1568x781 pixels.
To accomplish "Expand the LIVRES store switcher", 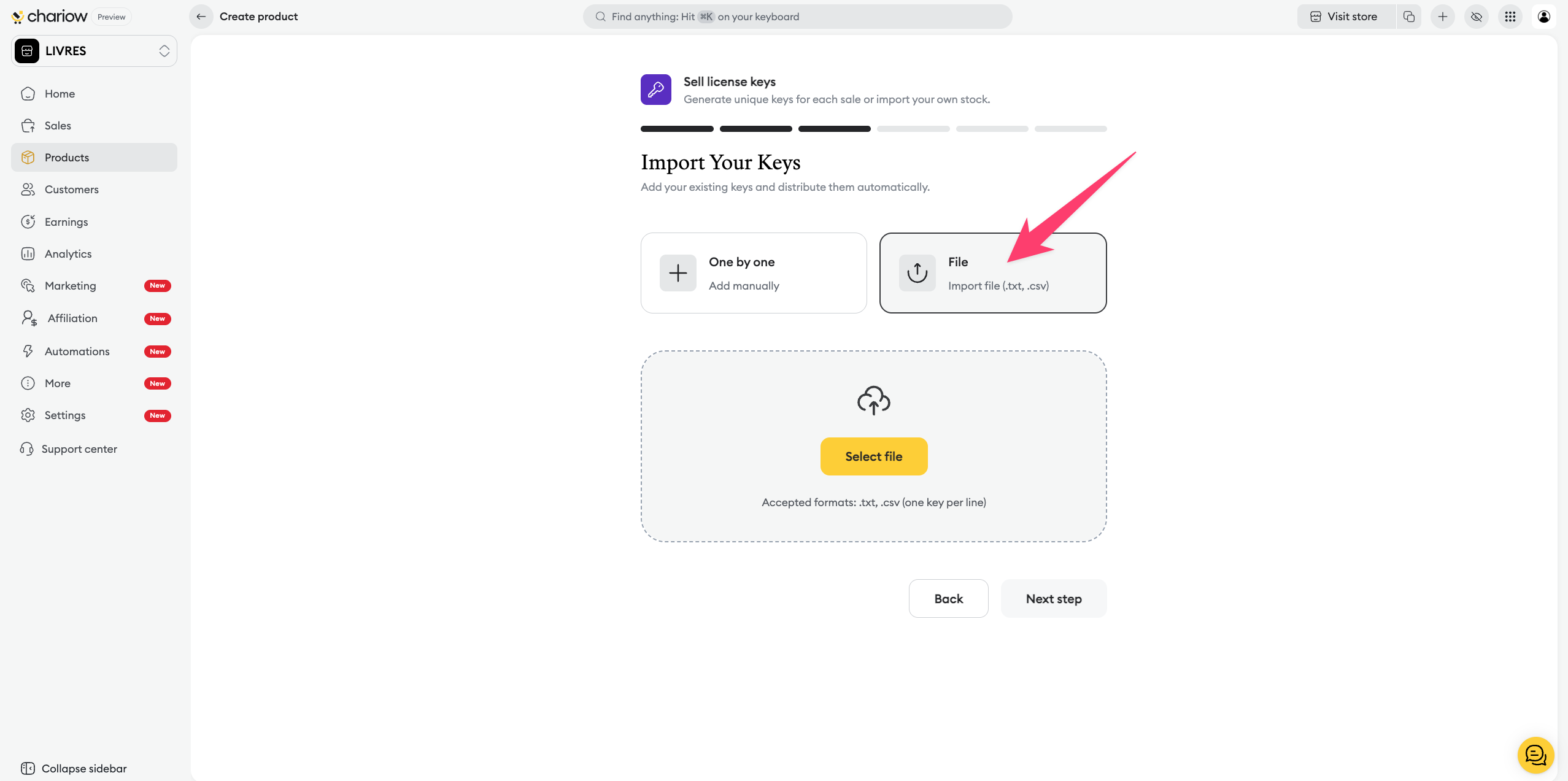I will [94, 51].
